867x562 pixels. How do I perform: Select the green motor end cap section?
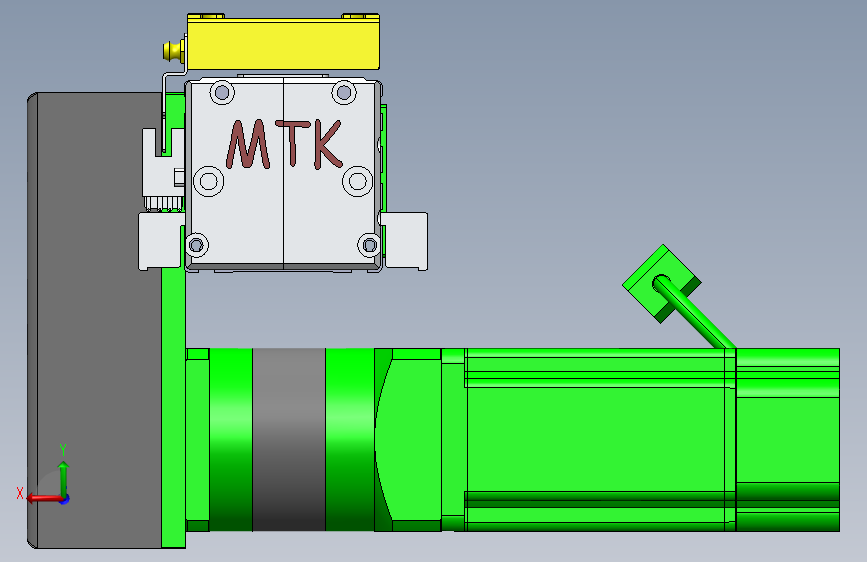788,440
